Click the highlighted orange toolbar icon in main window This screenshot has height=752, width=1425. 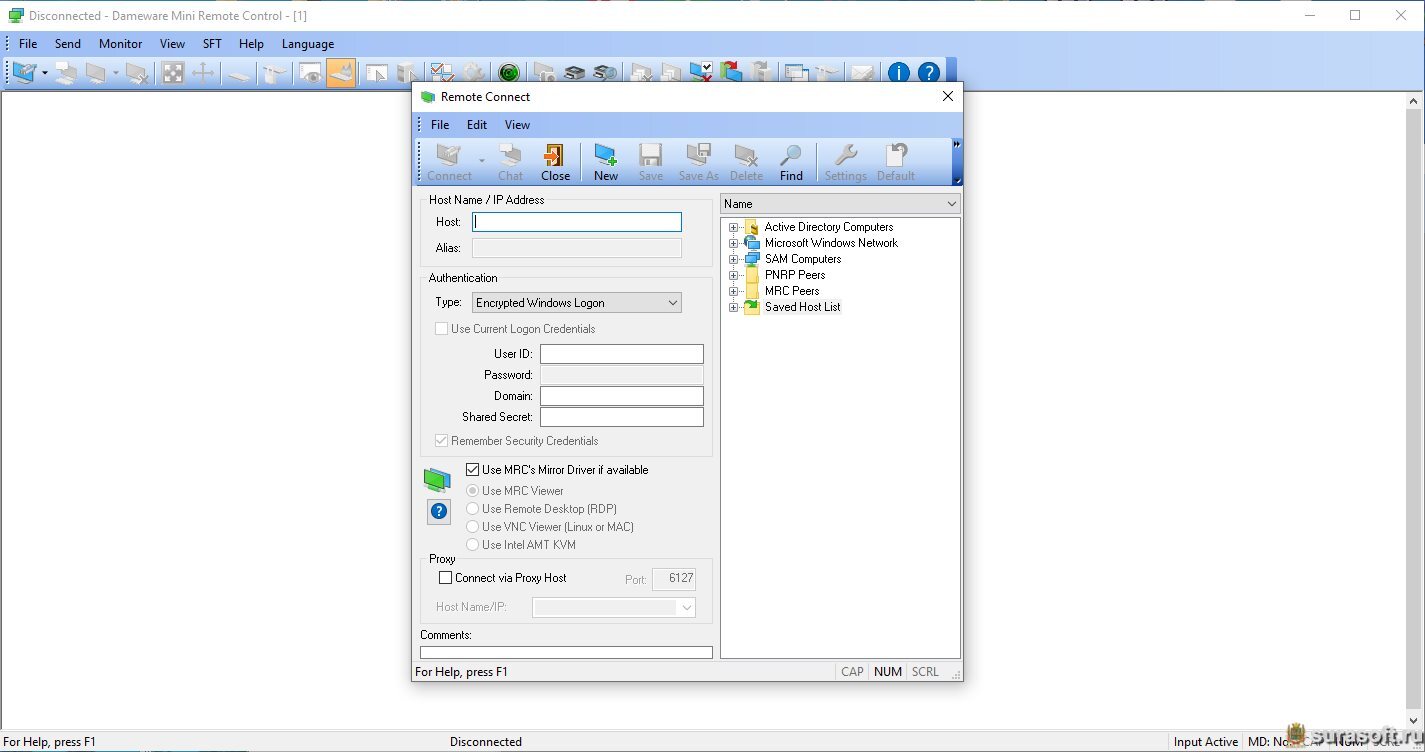coord(341,73)
